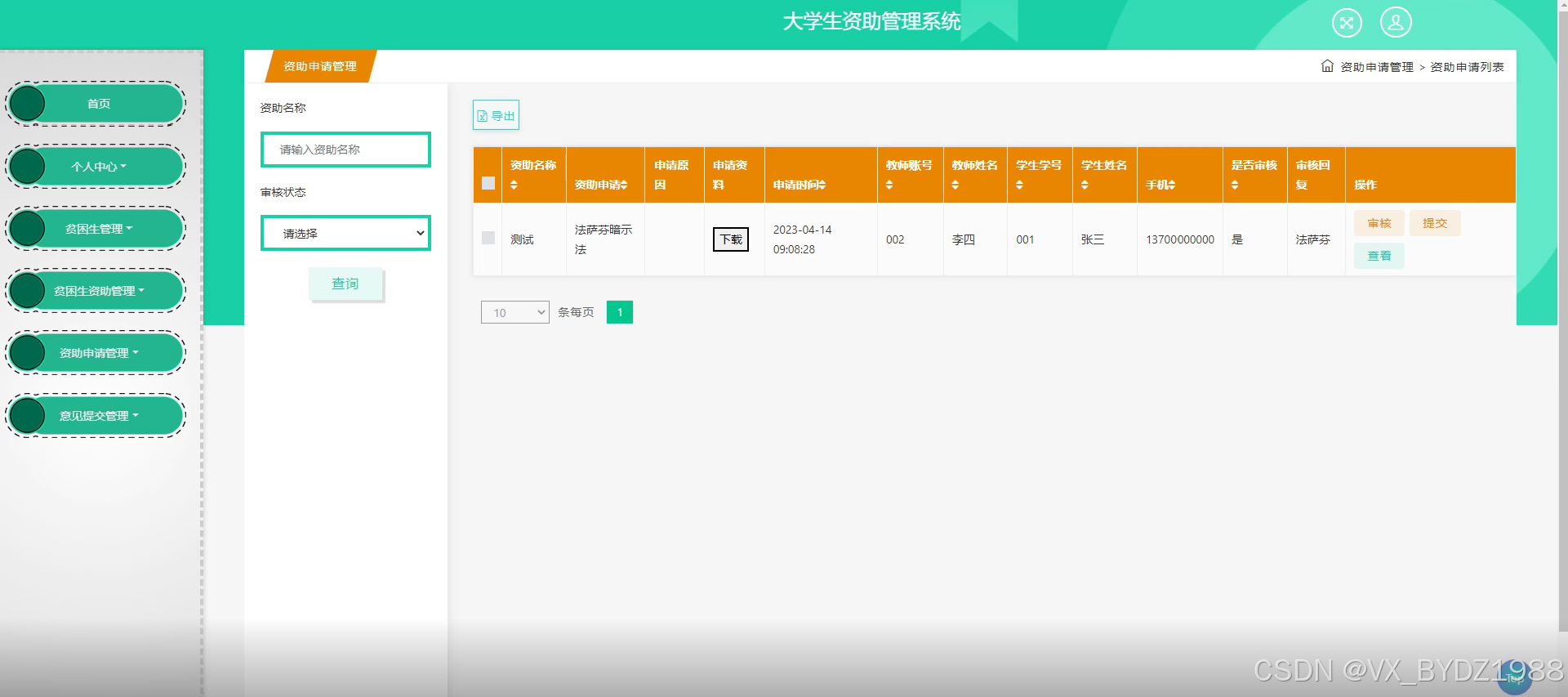Click 提交 button for 测试 row
1568x697 pixels.
point(1435,223)
